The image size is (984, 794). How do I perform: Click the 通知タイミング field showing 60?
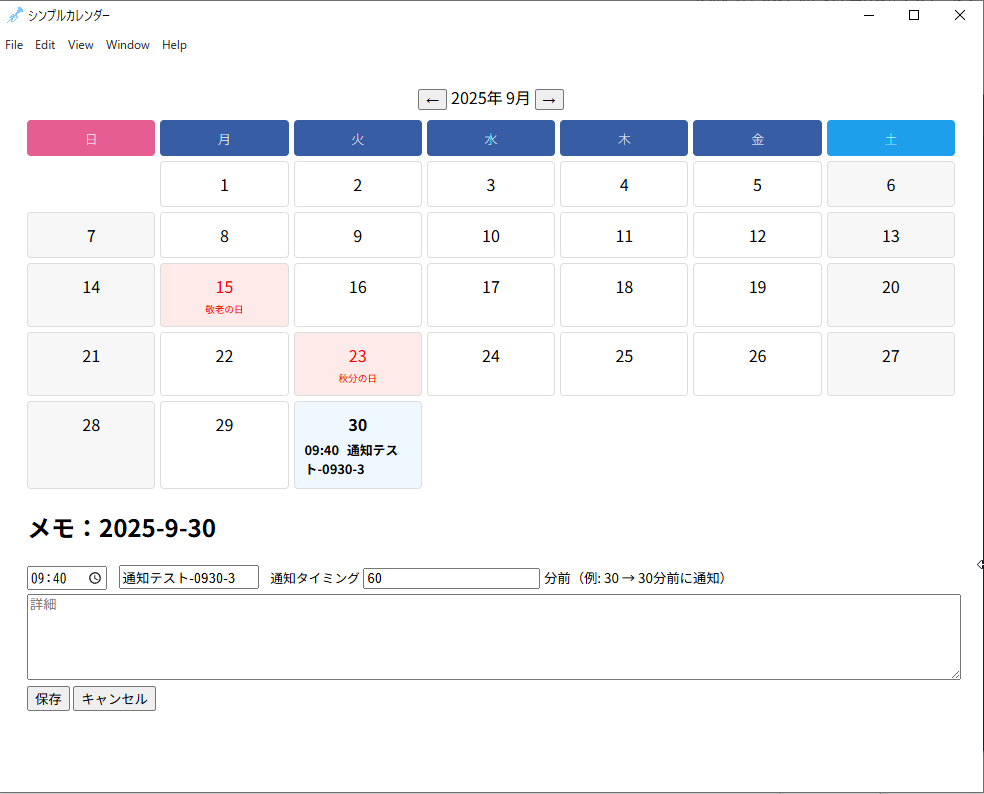coord(450,577)
